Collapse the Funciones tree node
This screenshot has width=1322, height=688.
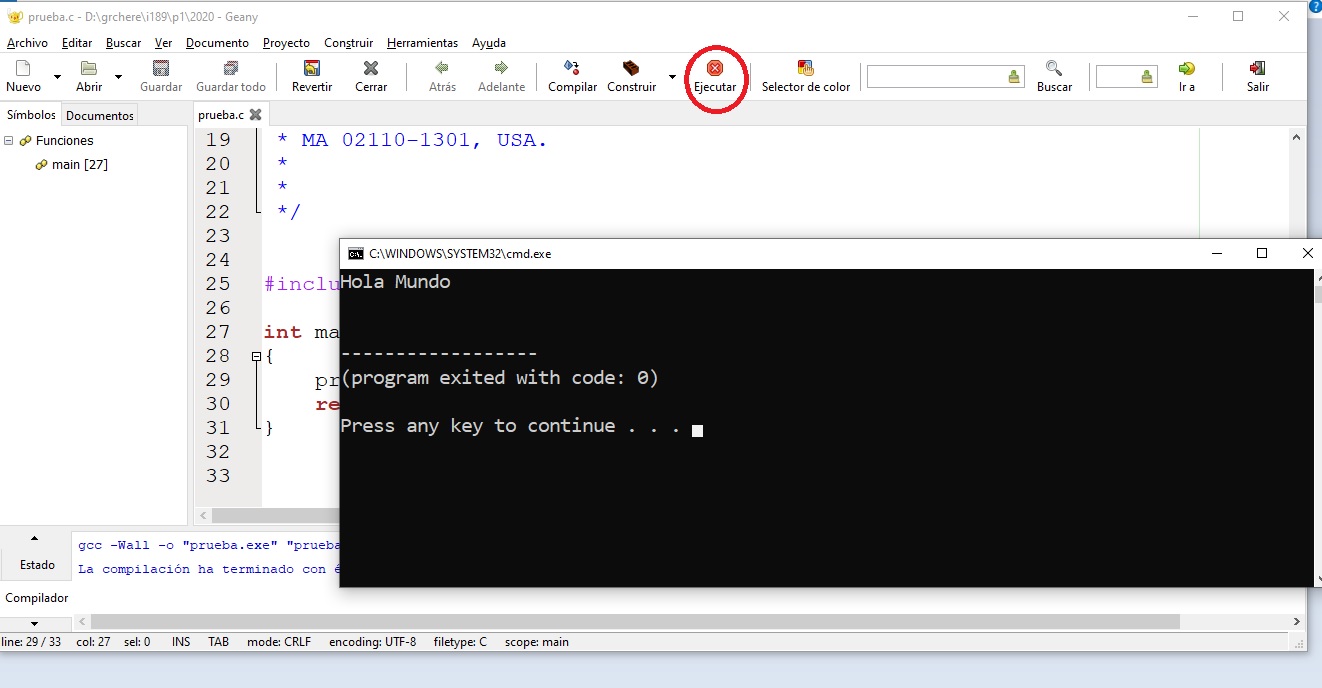pos(8,141)
